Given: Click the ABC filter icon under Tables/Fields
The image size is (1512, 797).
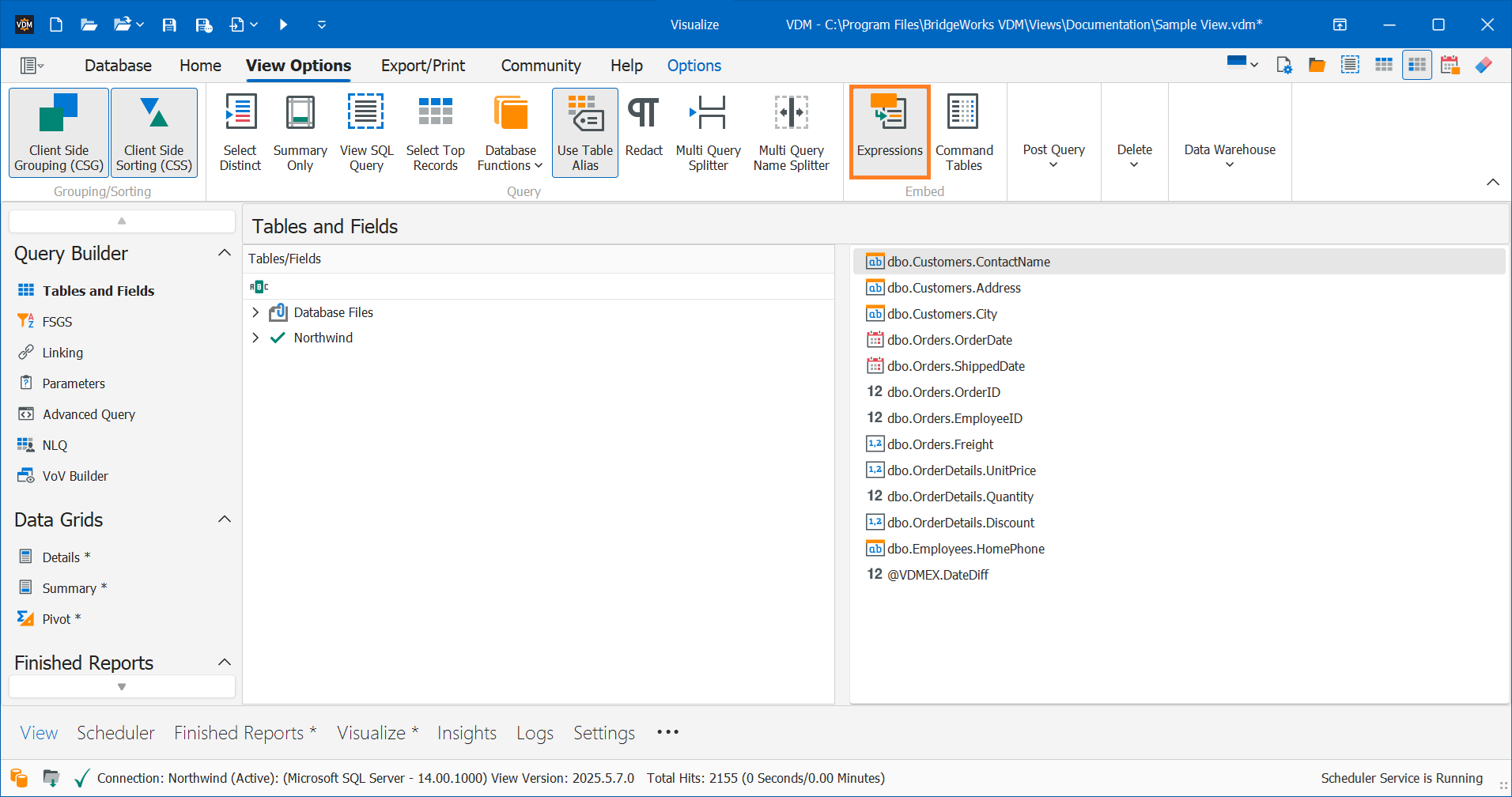Looking at the screenshot, I should (x=259, y=286).
